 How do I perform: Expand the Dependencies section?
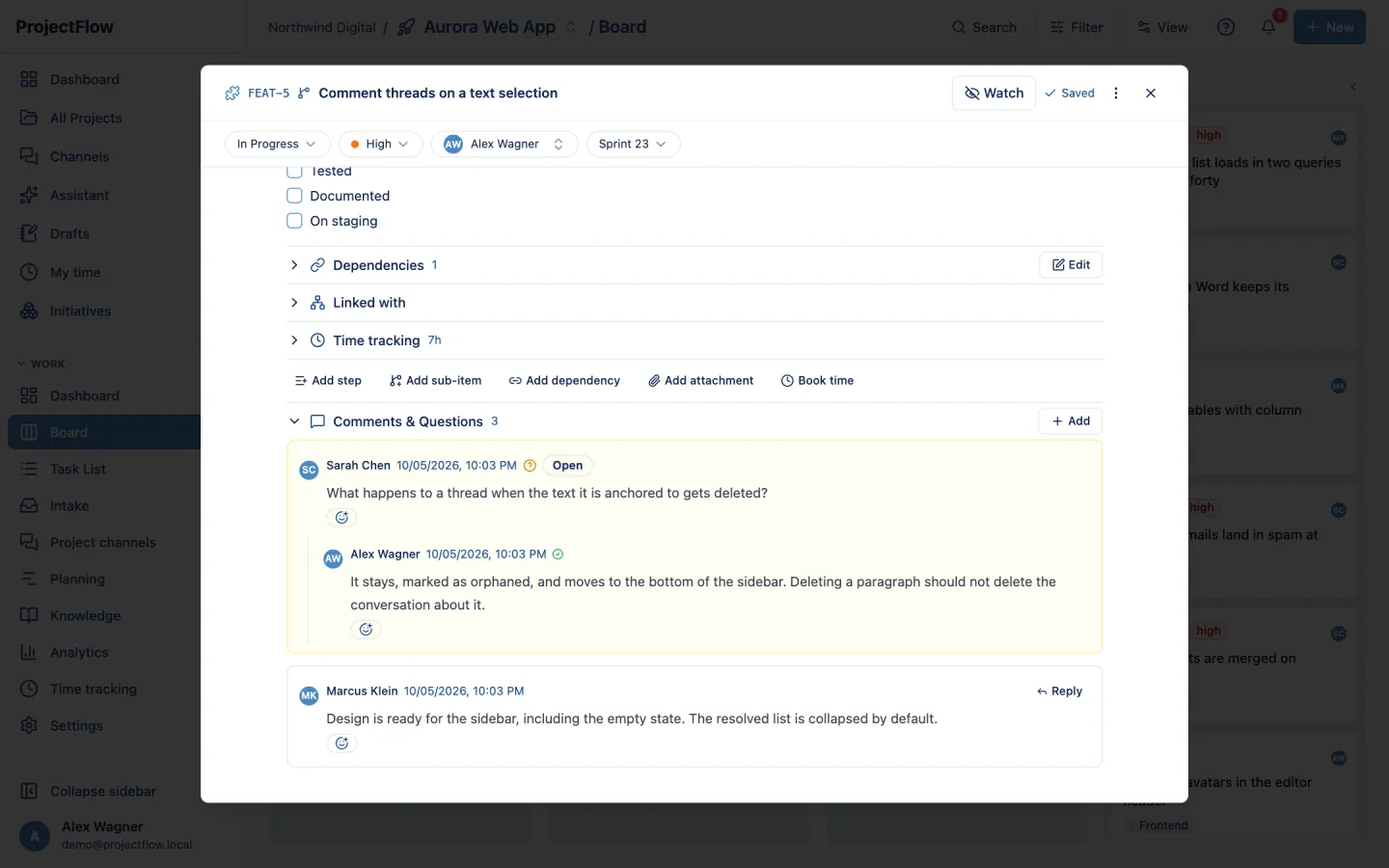click(x=294, y=265)
